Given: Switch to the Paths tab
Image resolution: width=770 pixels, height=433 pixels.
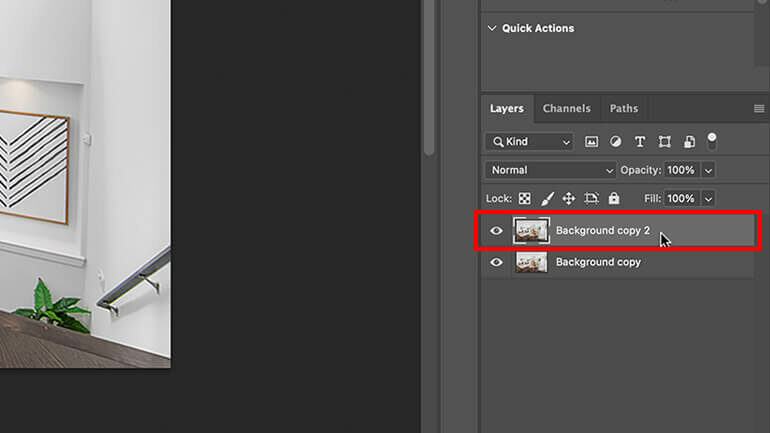Looking at the screenshot, I should 624,108.
